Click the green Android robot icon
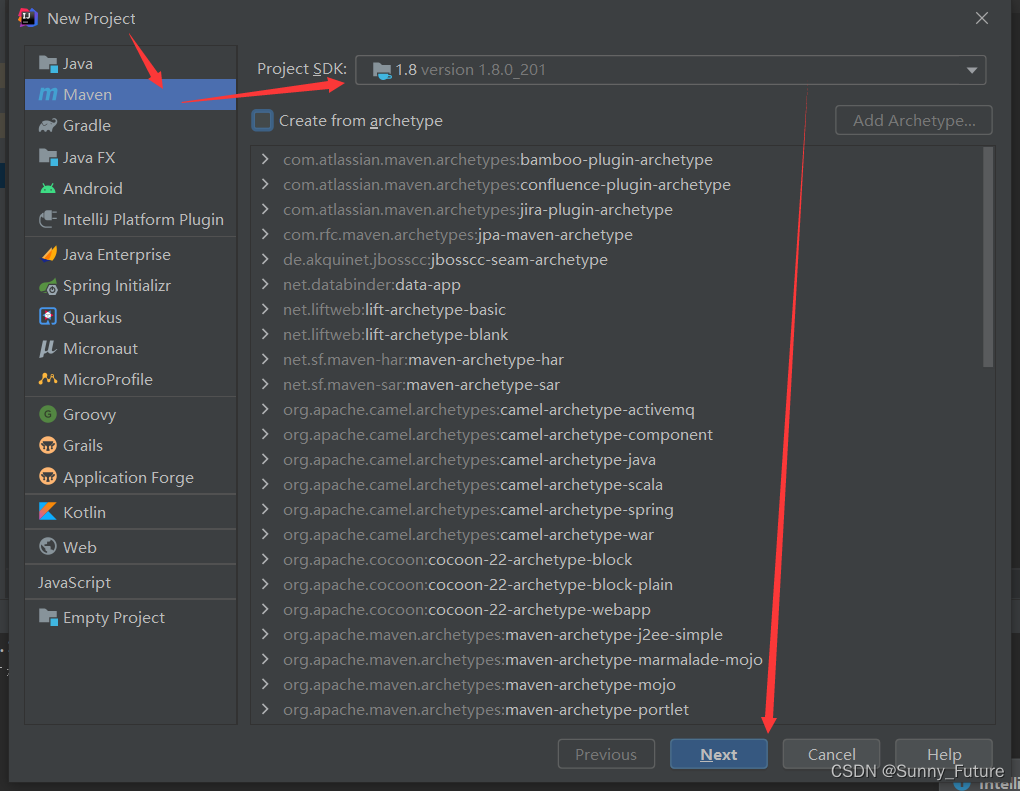 pyautogui.click(x=48, y=189)
